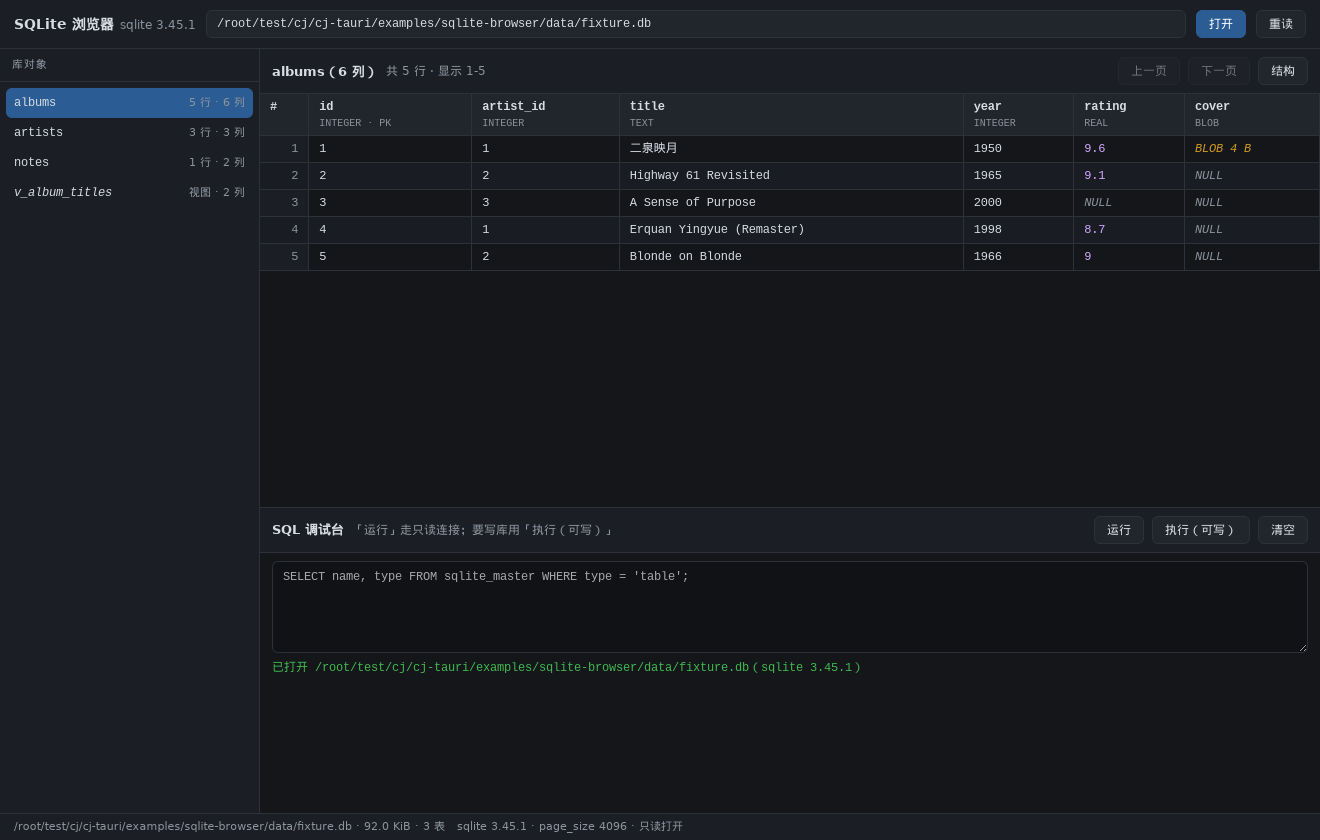Click the year column header
The width and height of the screenshot is (1320, 840).
point(1018,115)
